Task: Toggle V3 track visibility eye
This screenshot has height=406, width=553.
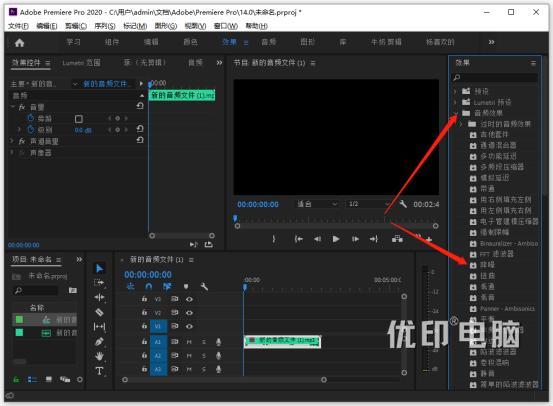Action: click(189, 299)
